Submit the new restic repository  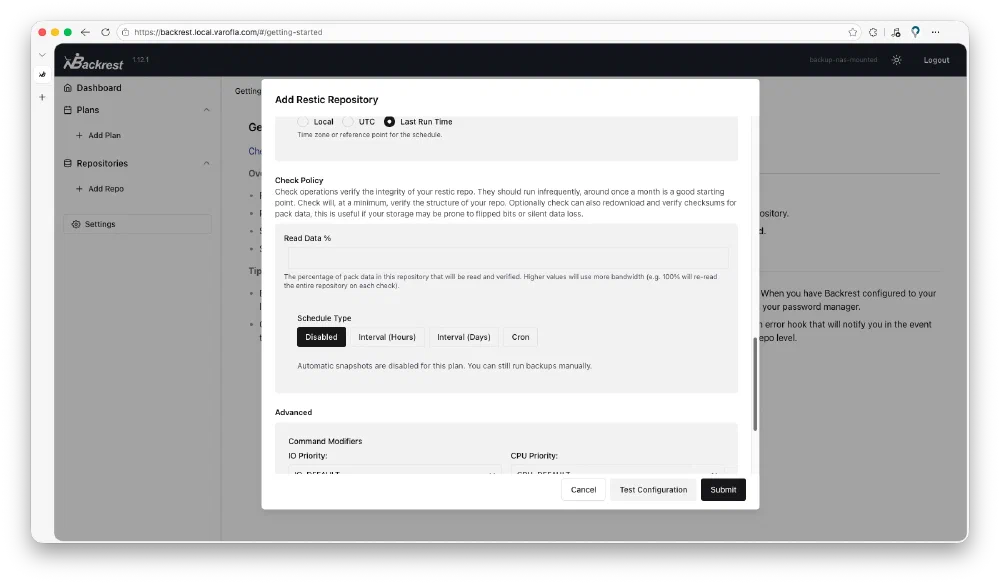click(723, 489)
